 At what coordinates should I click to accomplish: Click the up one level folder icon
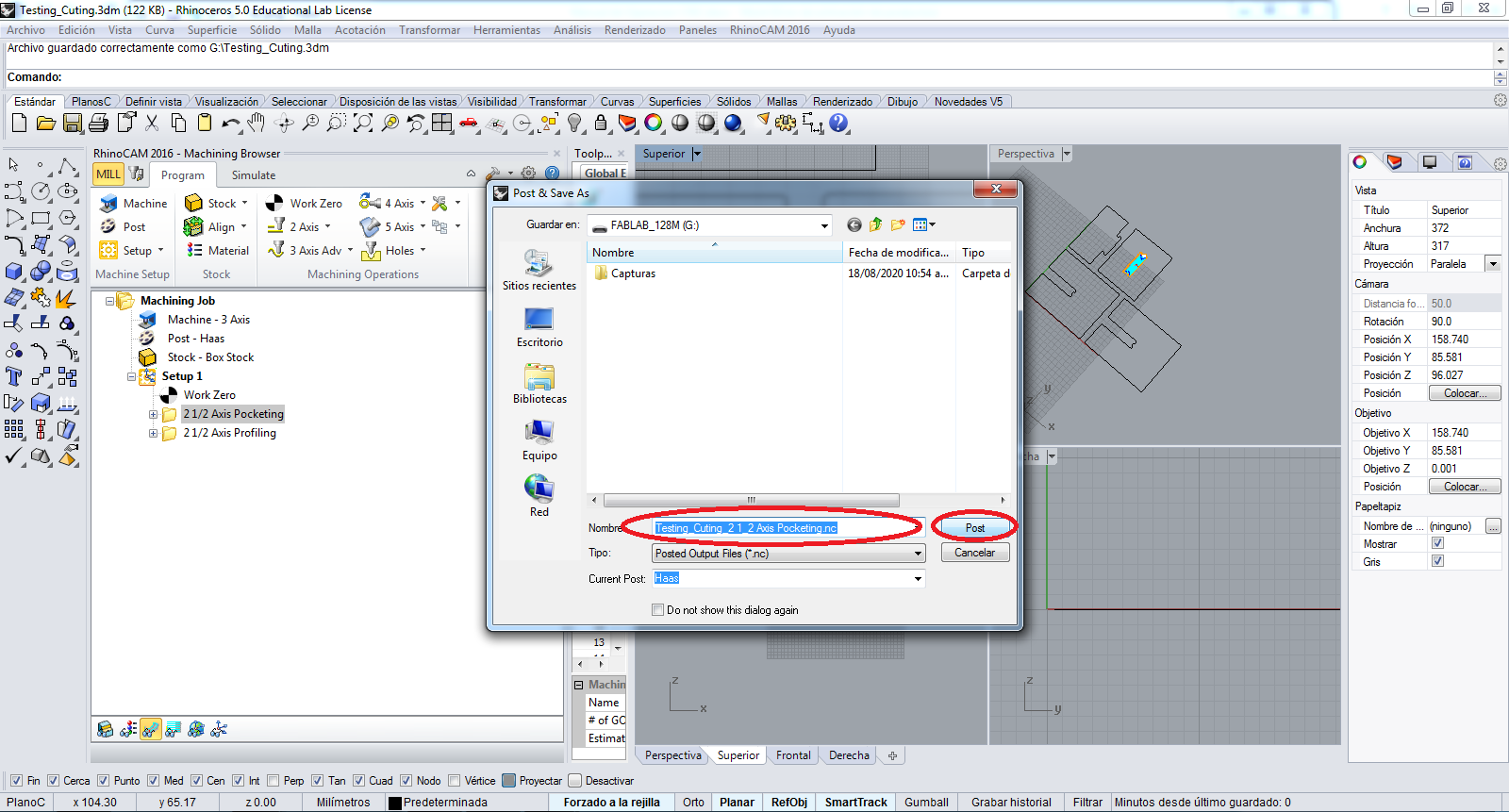[876, 224]
